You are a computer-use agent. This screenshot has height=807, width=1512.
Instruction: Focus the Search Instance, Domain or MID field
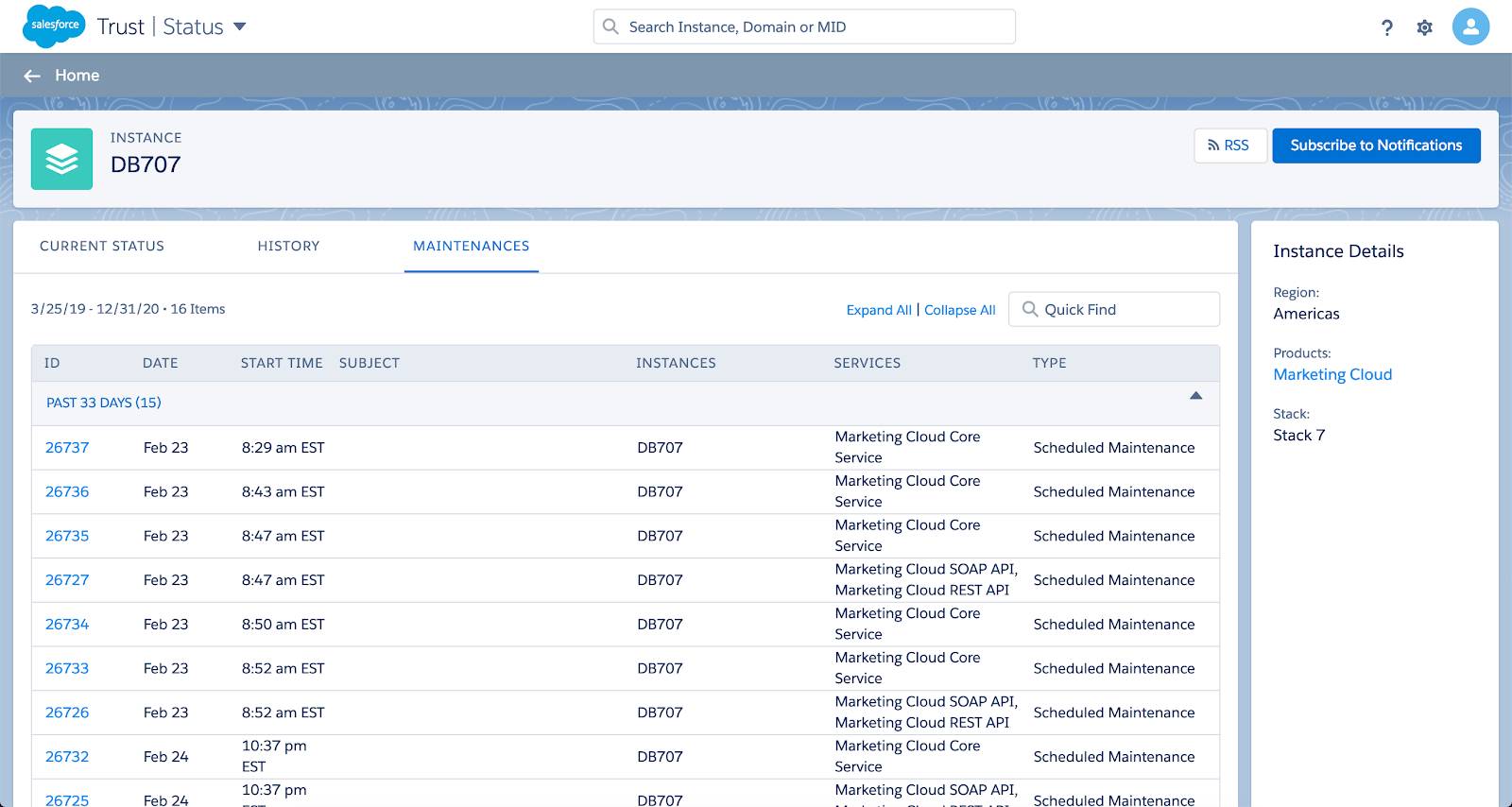[x=804, y=26]
